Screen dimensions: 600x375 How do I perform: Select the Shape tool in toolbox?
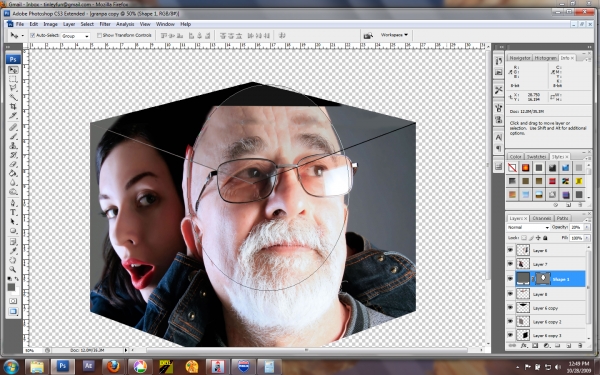pyautogui.click(x=13, y=230)
